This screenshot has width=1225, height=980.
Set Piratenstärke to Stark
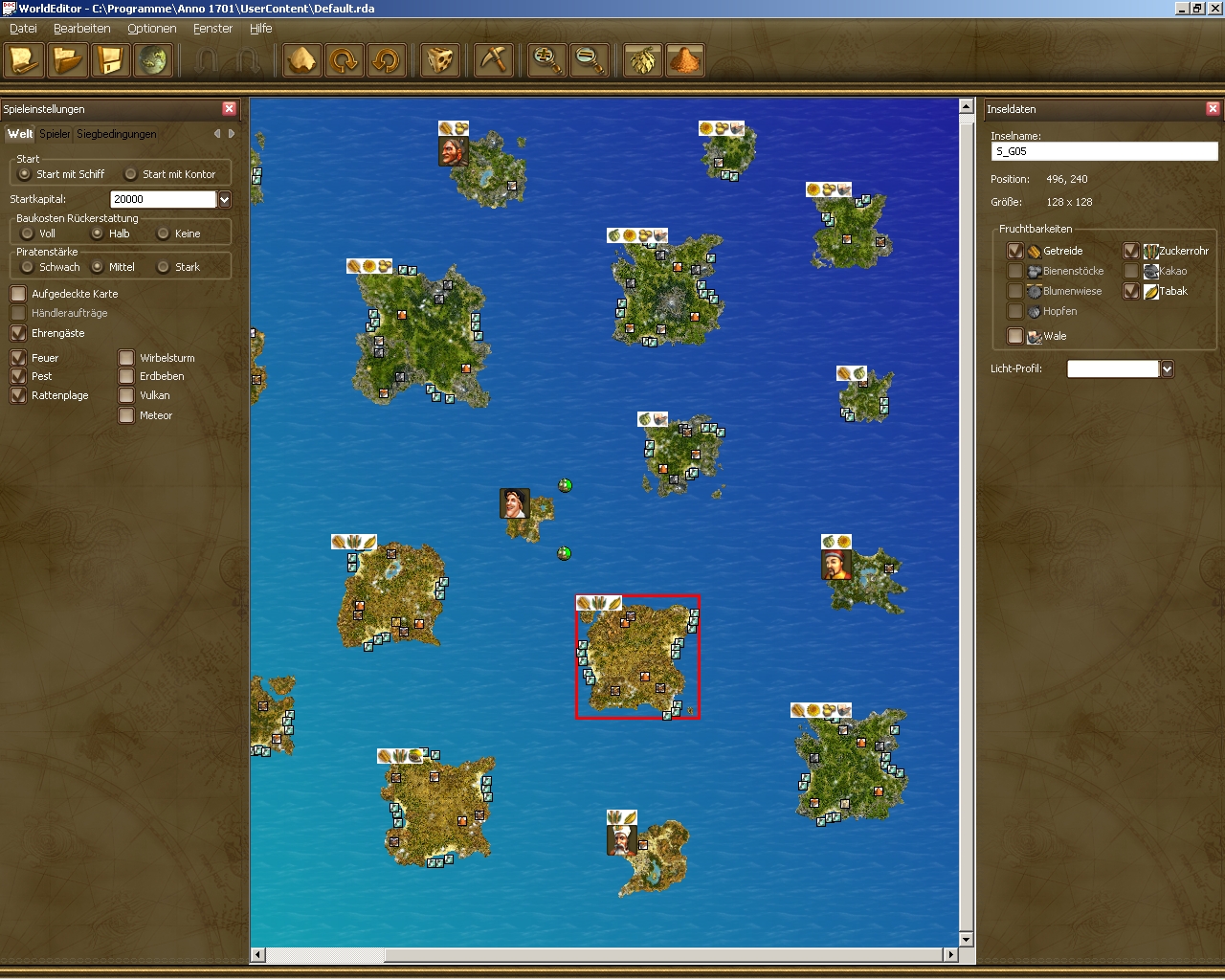[x=164, y=267]
